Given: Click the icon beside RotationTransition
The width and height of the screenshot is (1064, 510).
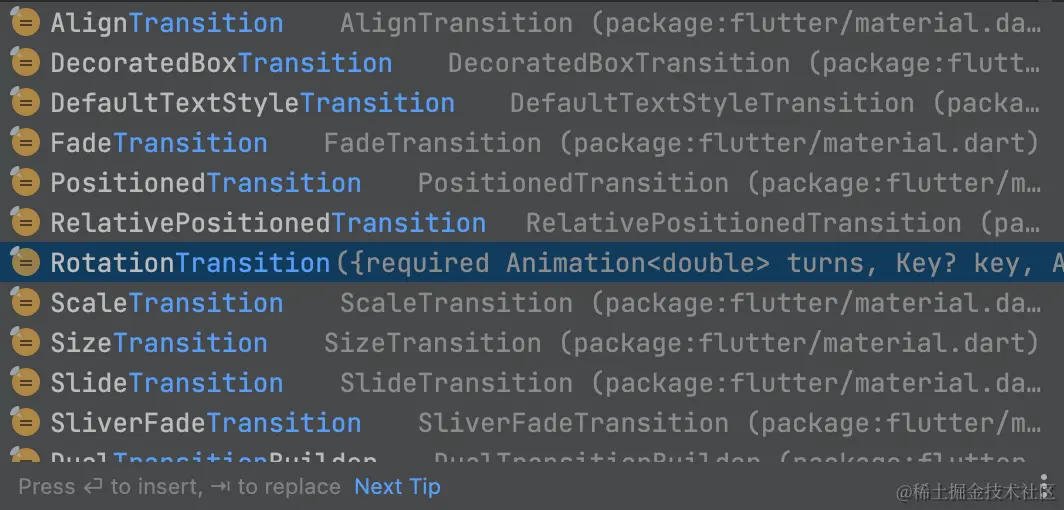Looking at the screenshot, I should click(x=24, y=263).
